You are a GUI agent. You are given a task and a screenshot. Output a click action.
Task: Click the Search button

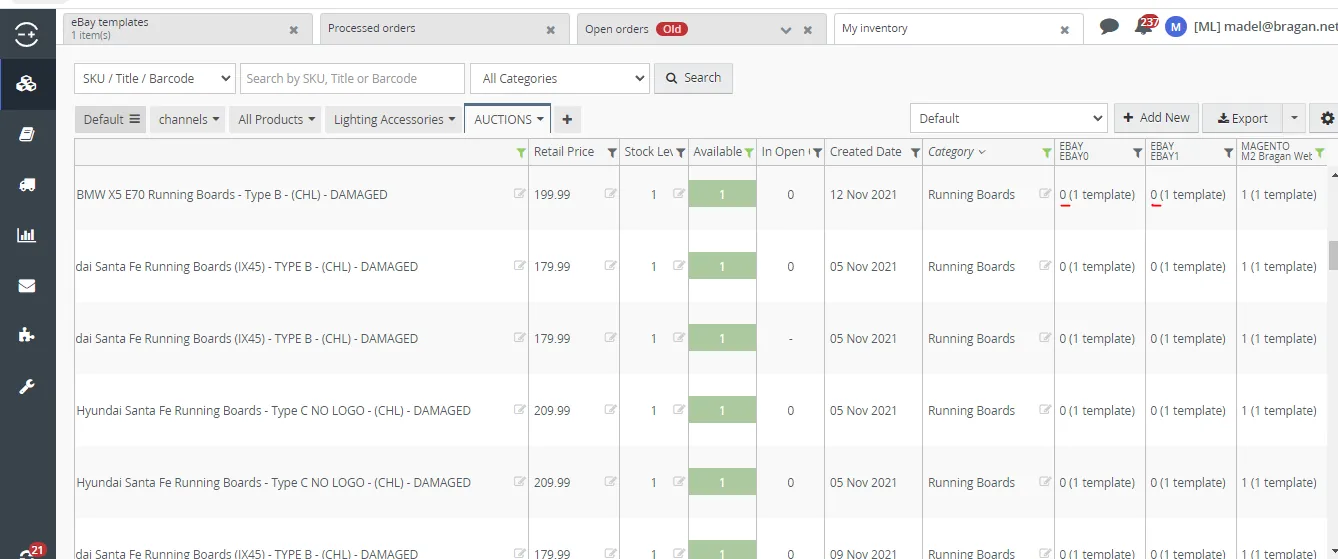point(693,78)
